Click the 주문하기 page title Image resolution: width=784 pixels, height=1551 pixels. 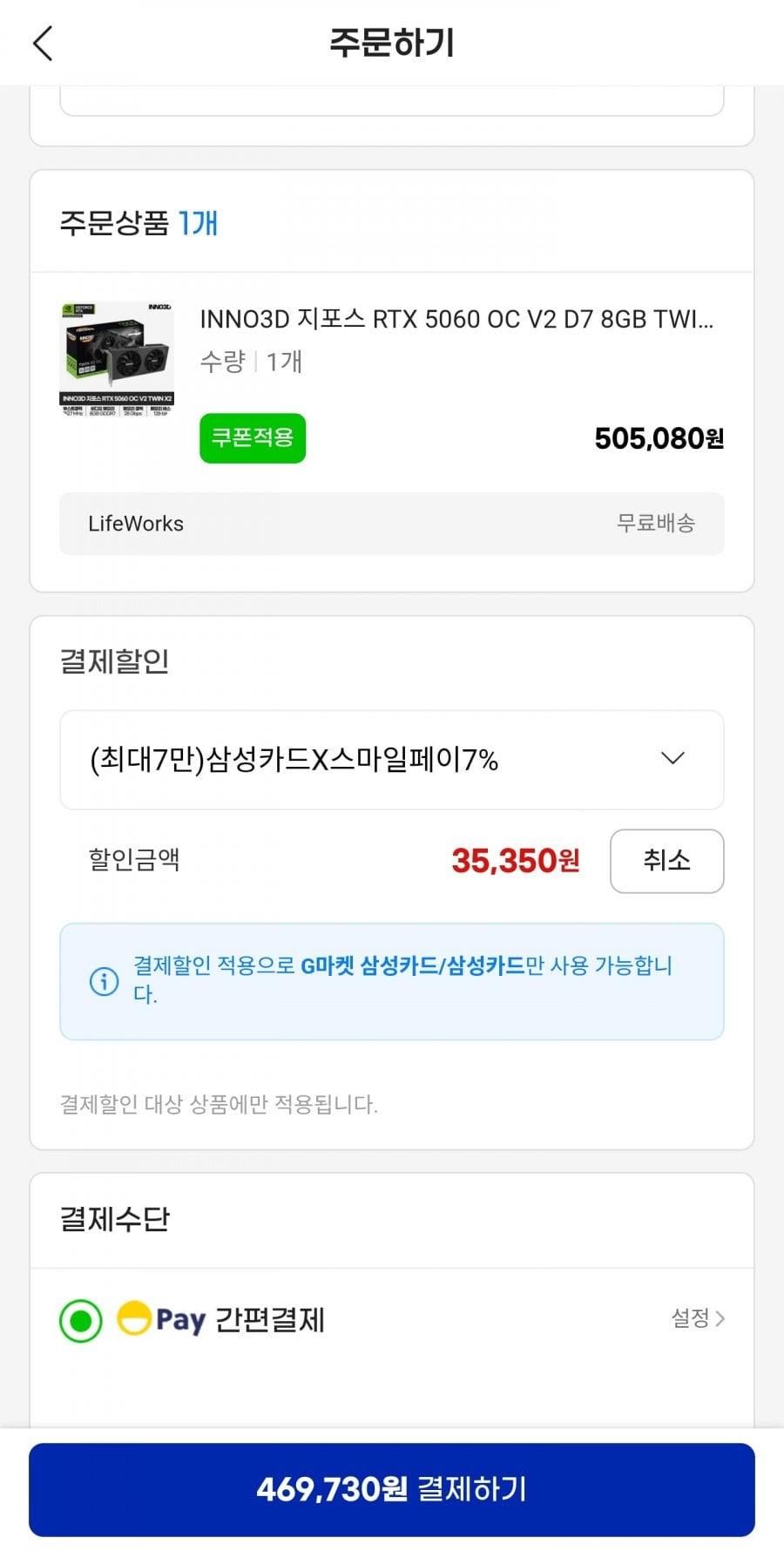pyautogui.click(x=392, y=43)
